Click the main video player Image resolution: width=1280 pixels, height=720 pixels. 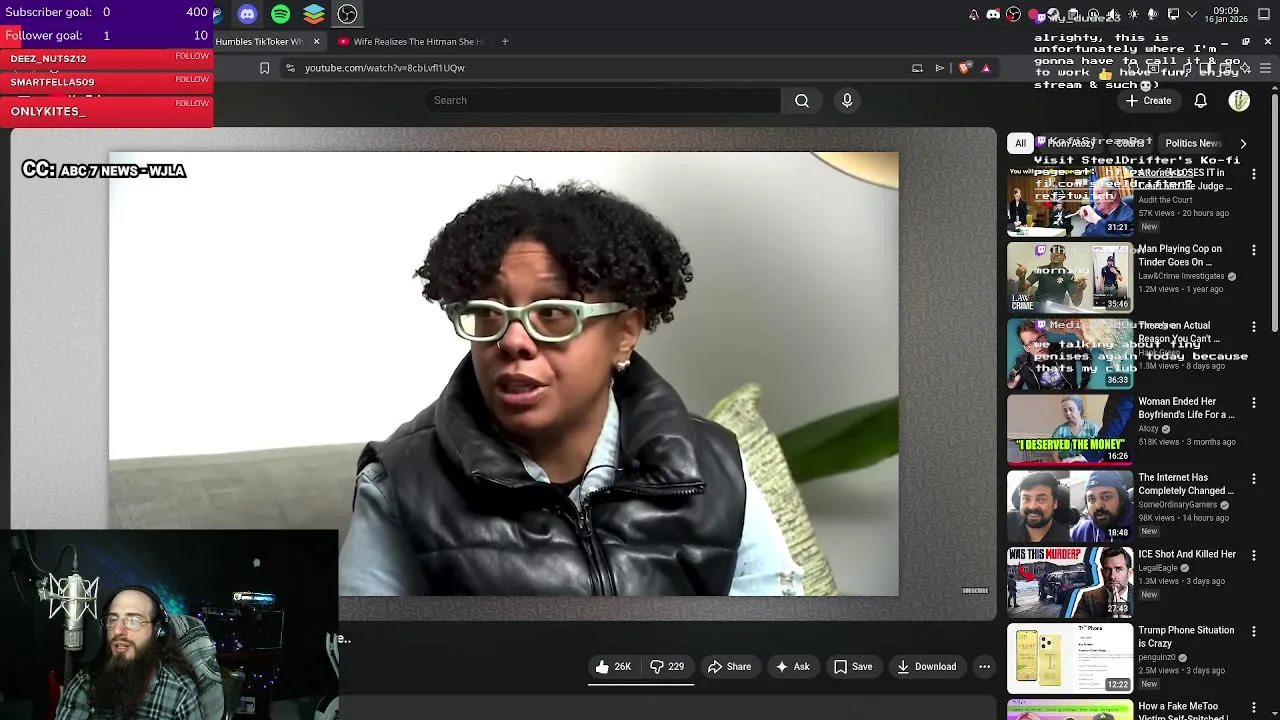coord(503,374)
